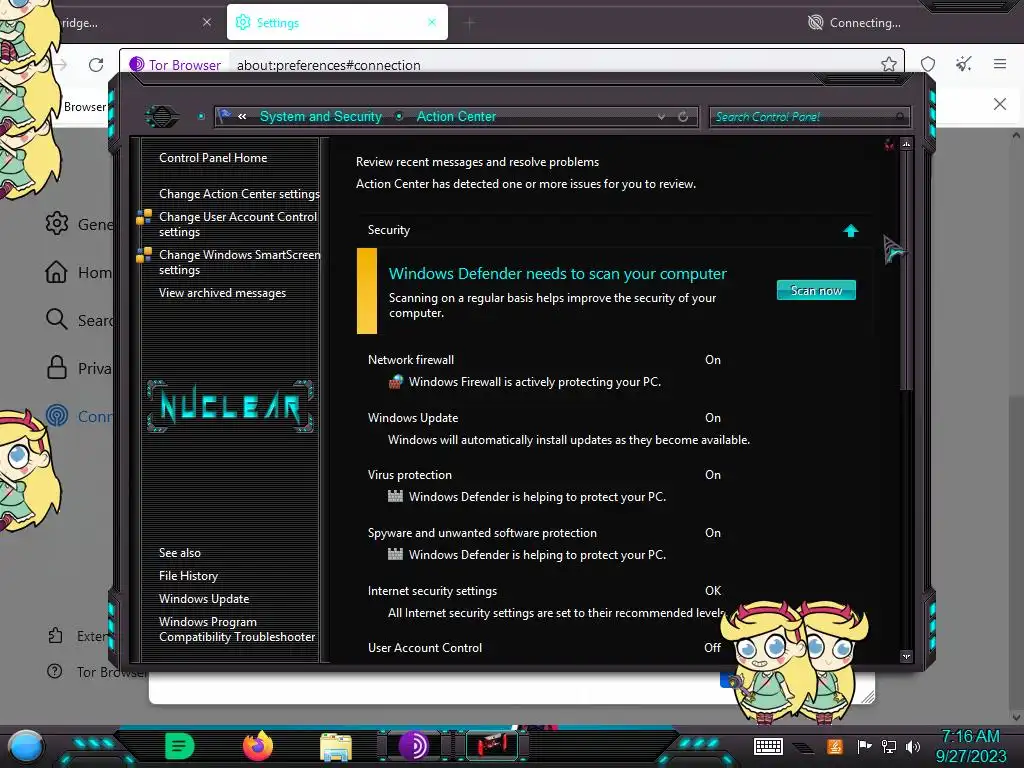
Task: Open View archived messages
Action: pyautogui.click(x=222, y=293)
